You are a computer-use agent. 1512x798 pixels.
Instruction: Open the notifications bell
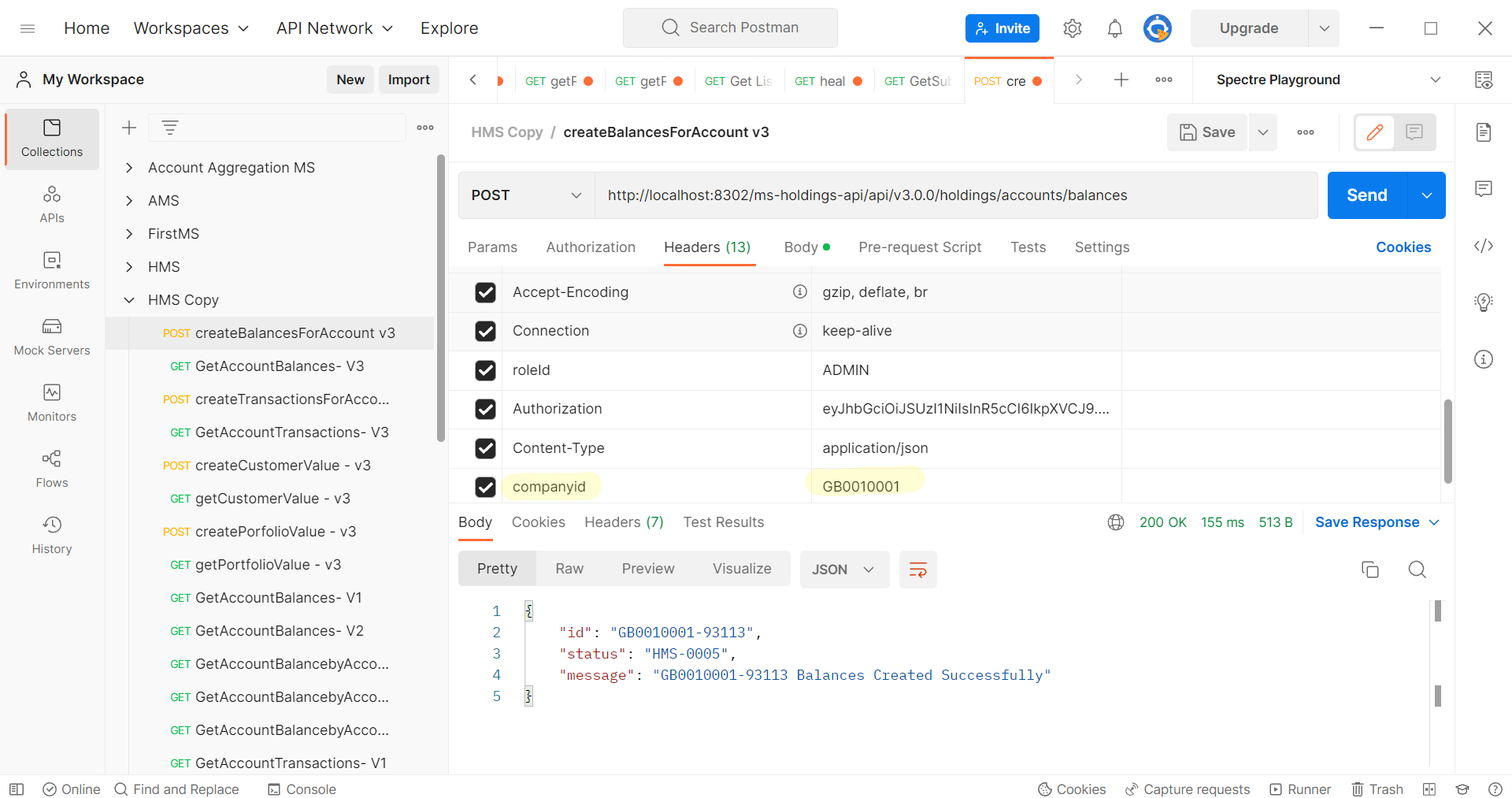point(1114,29)
